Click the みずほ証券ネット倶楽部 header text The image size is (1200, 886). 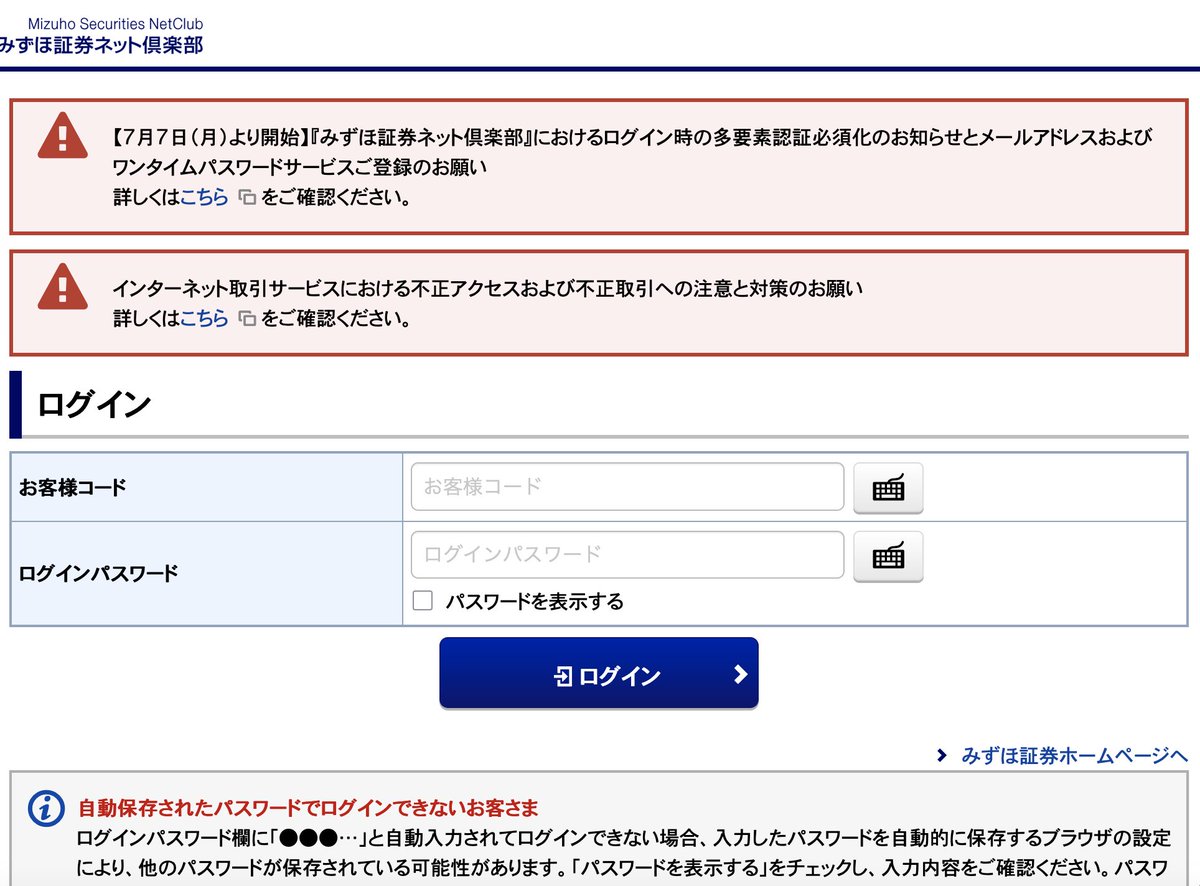click(102, 46)
